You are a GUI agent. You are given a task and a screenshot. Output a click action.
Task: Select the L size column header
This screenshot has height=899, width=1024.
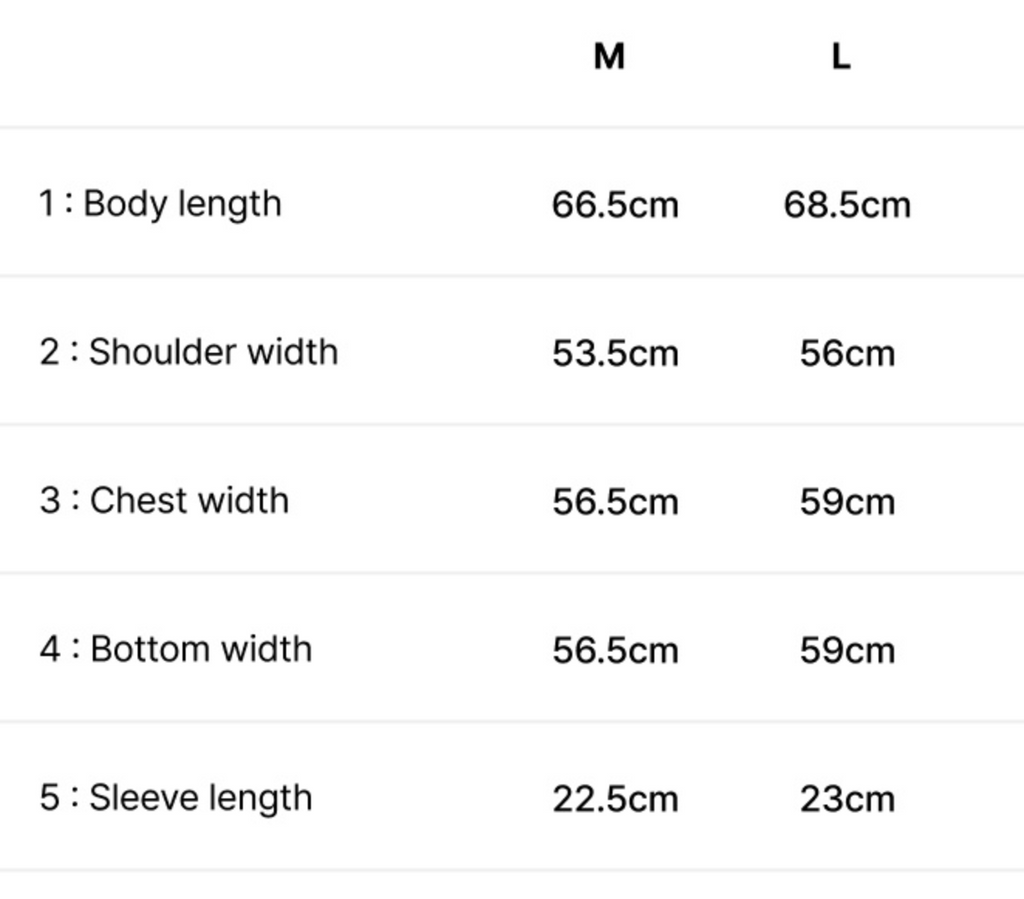tap(841, 56)
